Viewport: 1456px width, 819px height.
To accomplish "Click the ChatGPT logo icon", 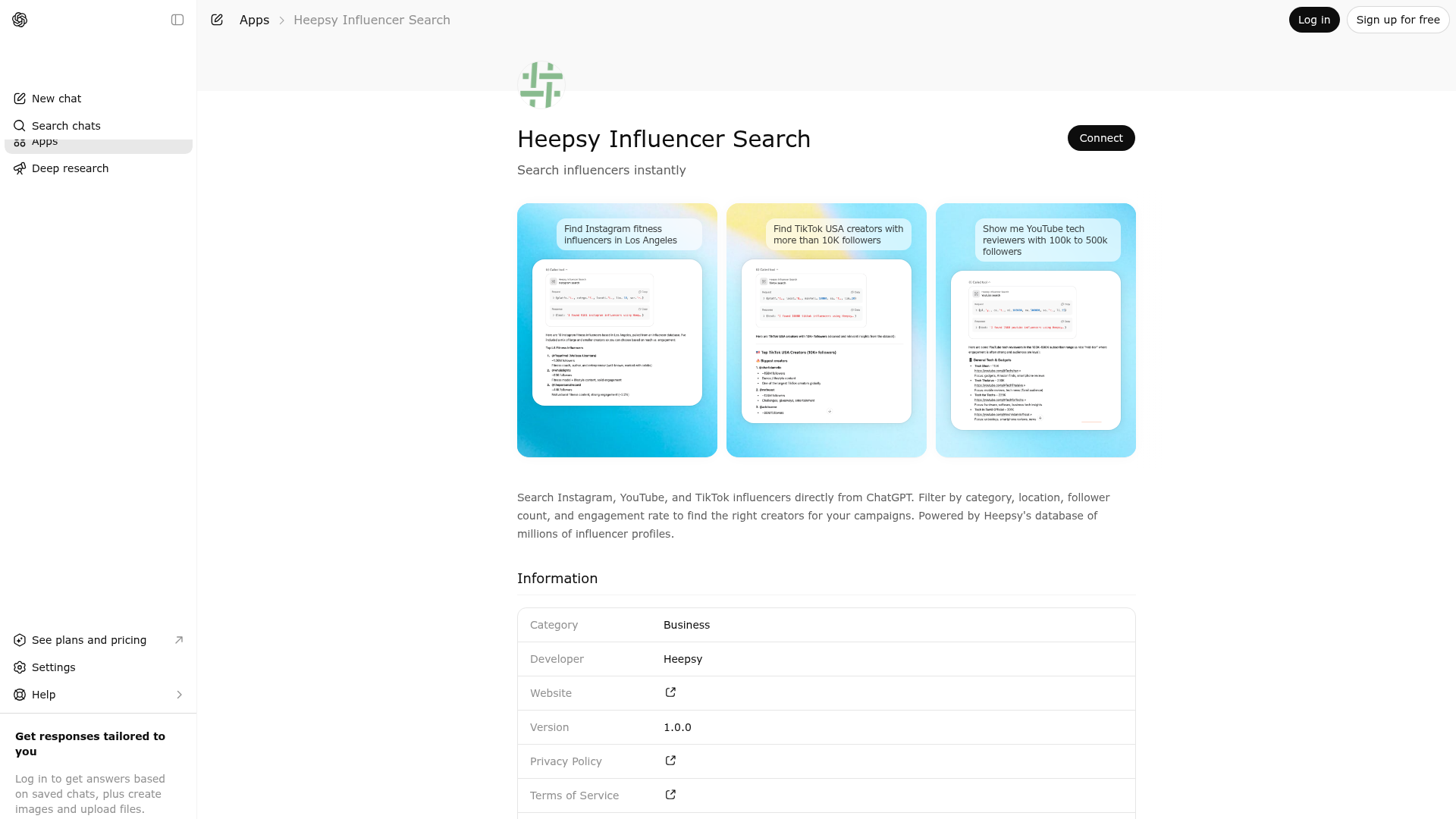I will pos(20,20).
